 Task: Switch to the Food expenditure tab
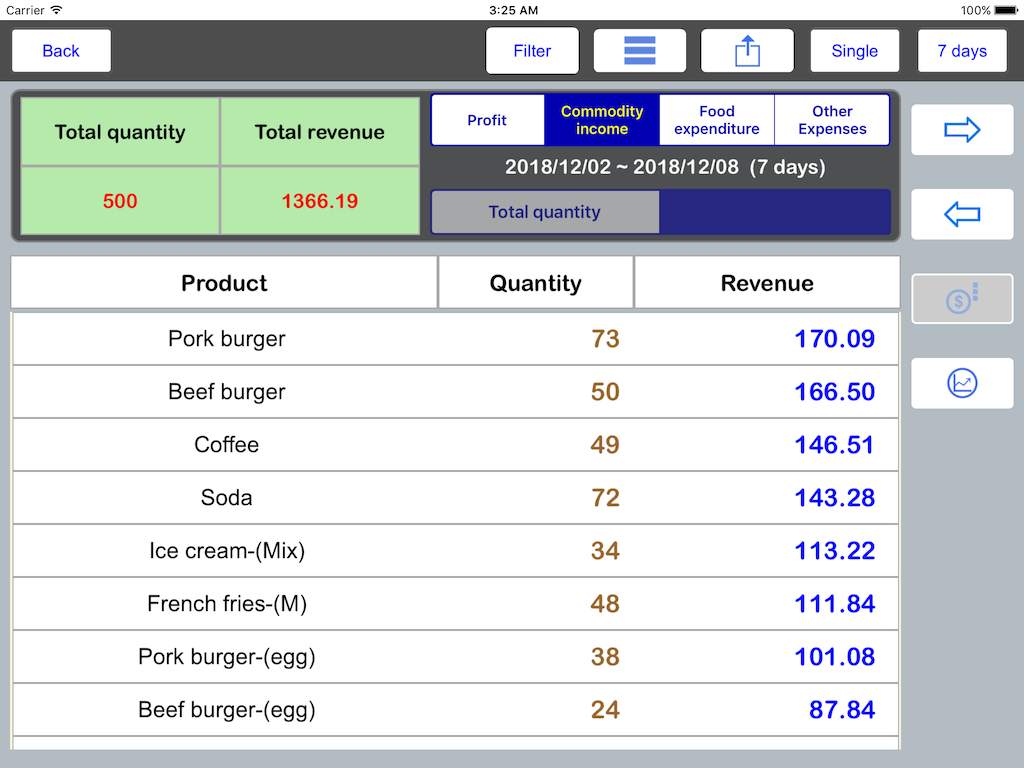pos(716,119)
